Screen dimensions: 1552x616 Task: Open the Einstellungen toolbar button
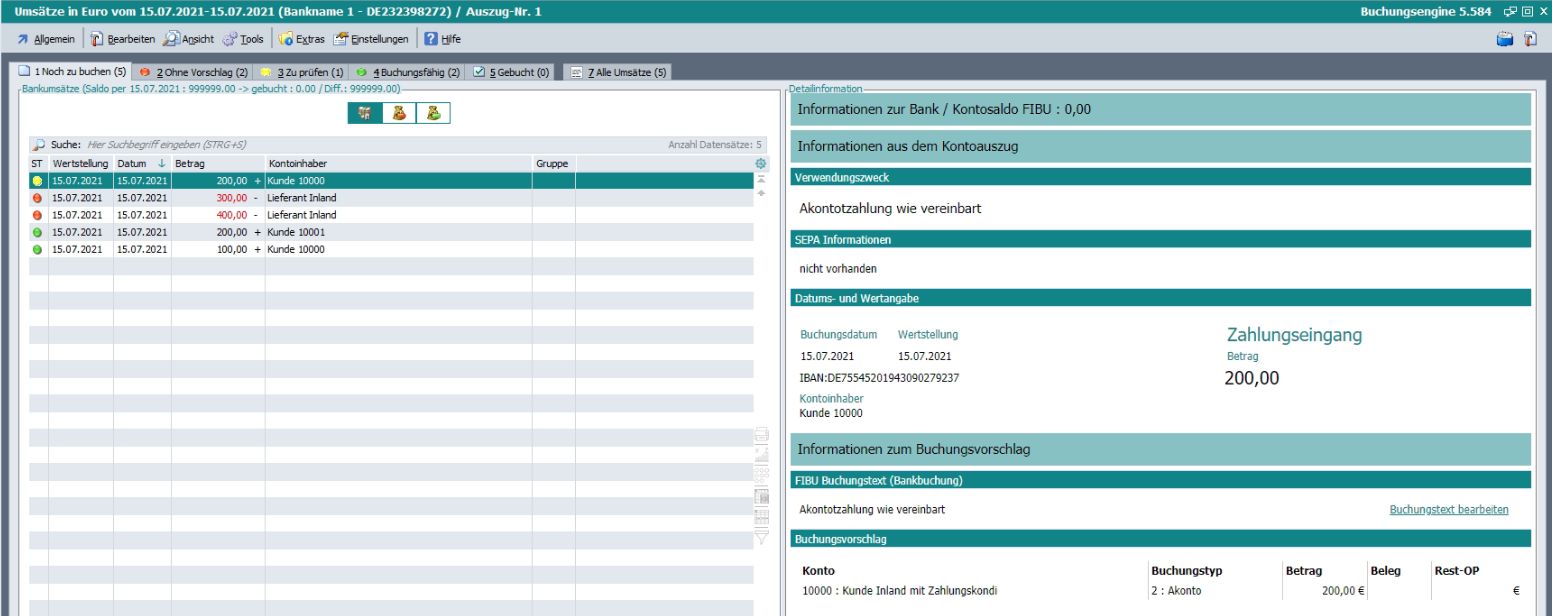(371, 40)
